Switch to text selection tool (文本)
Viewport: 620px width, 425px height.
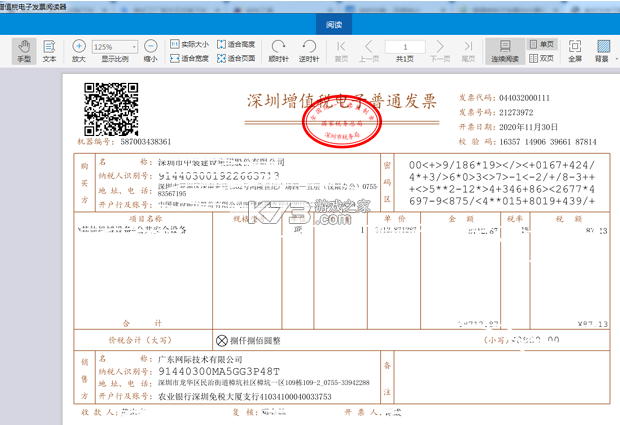[x=49, y=51]
